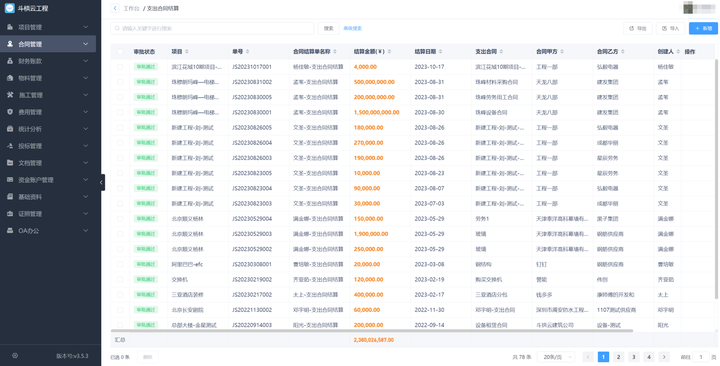This screenshot has width=720, height=366.
Task: Sort by 支出合同 column arrows
Action: 501,52
